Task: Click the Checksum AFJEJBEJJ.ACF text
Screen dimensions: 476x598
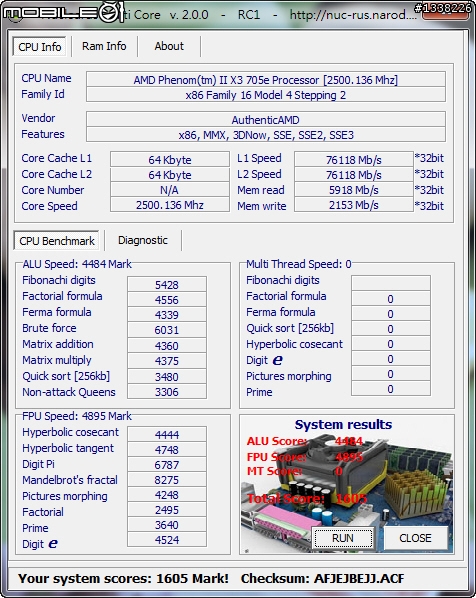Action: [322, 579]
